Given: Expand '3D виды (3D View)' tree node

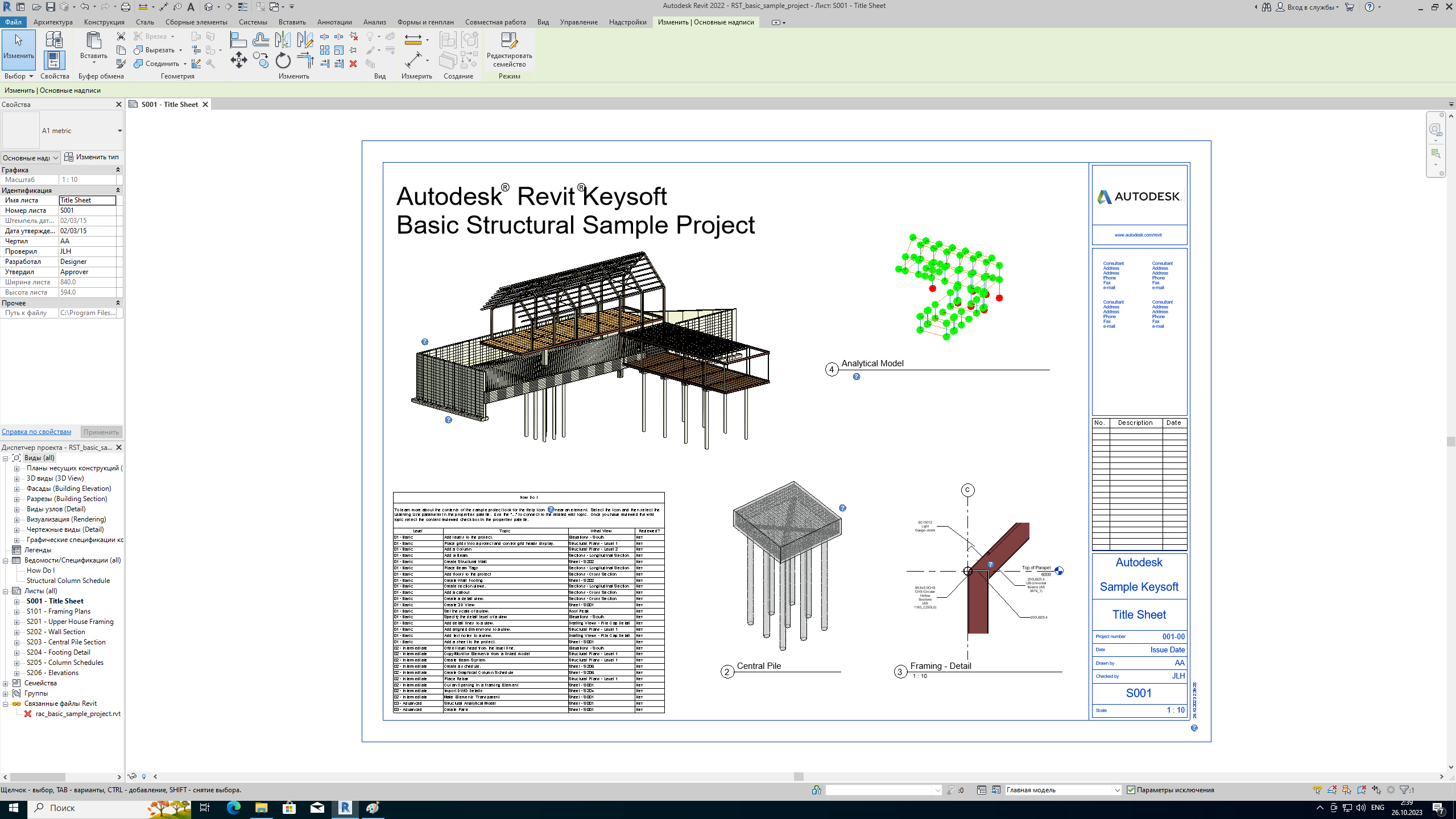Looking at the screenshot, I should 16,478.
